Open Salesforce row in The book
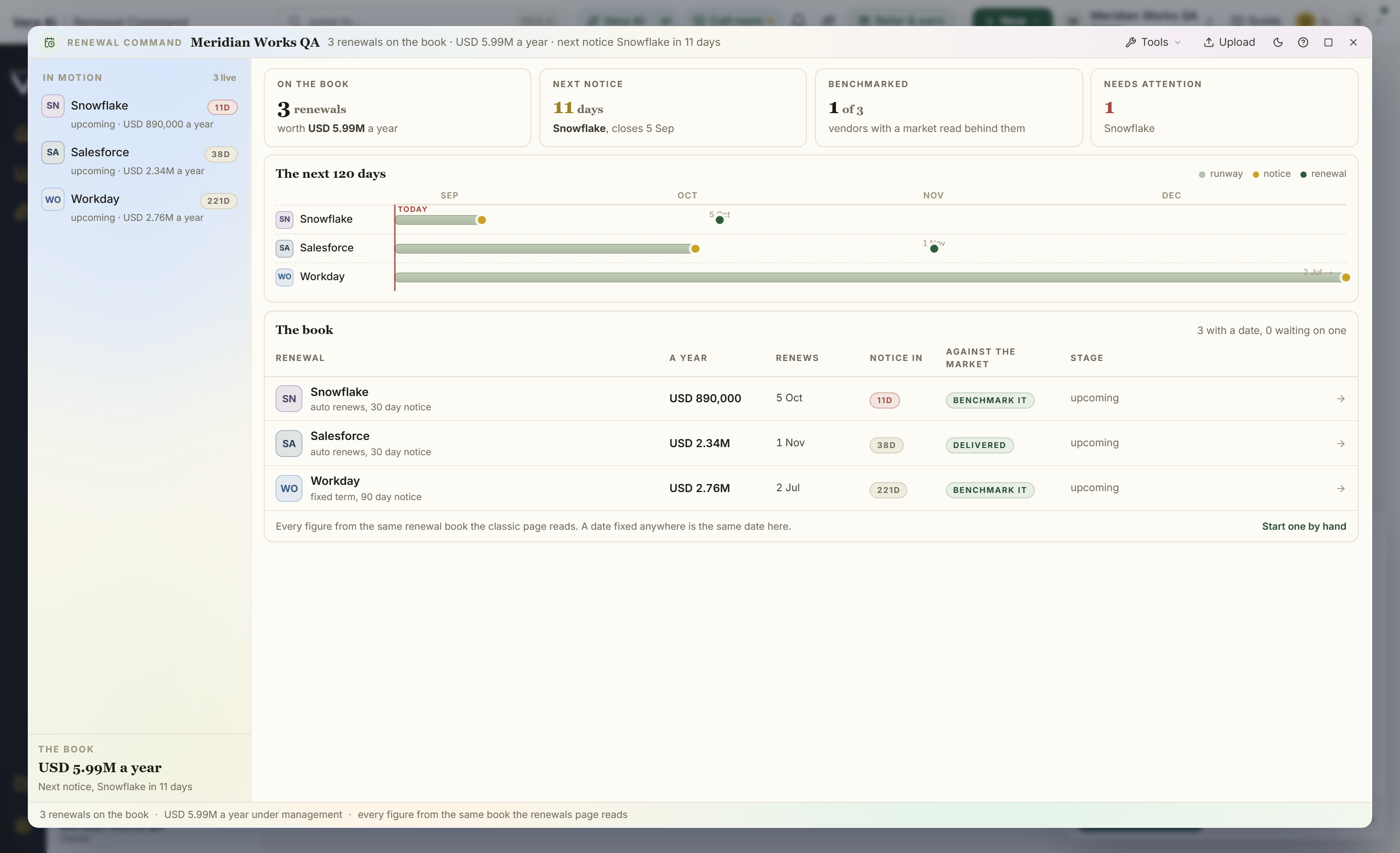Image resolution: width=1400 pixels, height=853 pixels. [811, 443]
